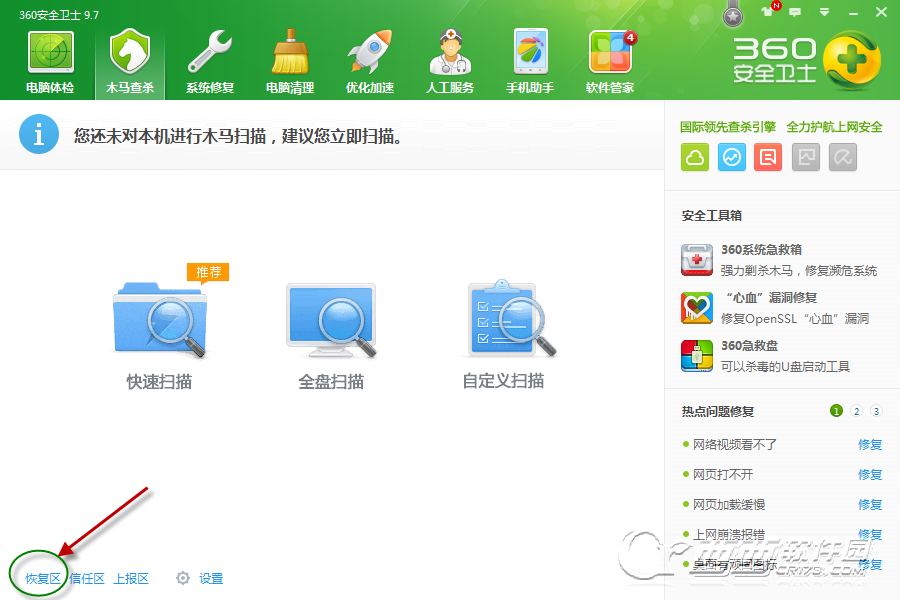Open 优化加速 rocket speedup module
The width and height of the screenshot is (900, 600).
(370, 62)
